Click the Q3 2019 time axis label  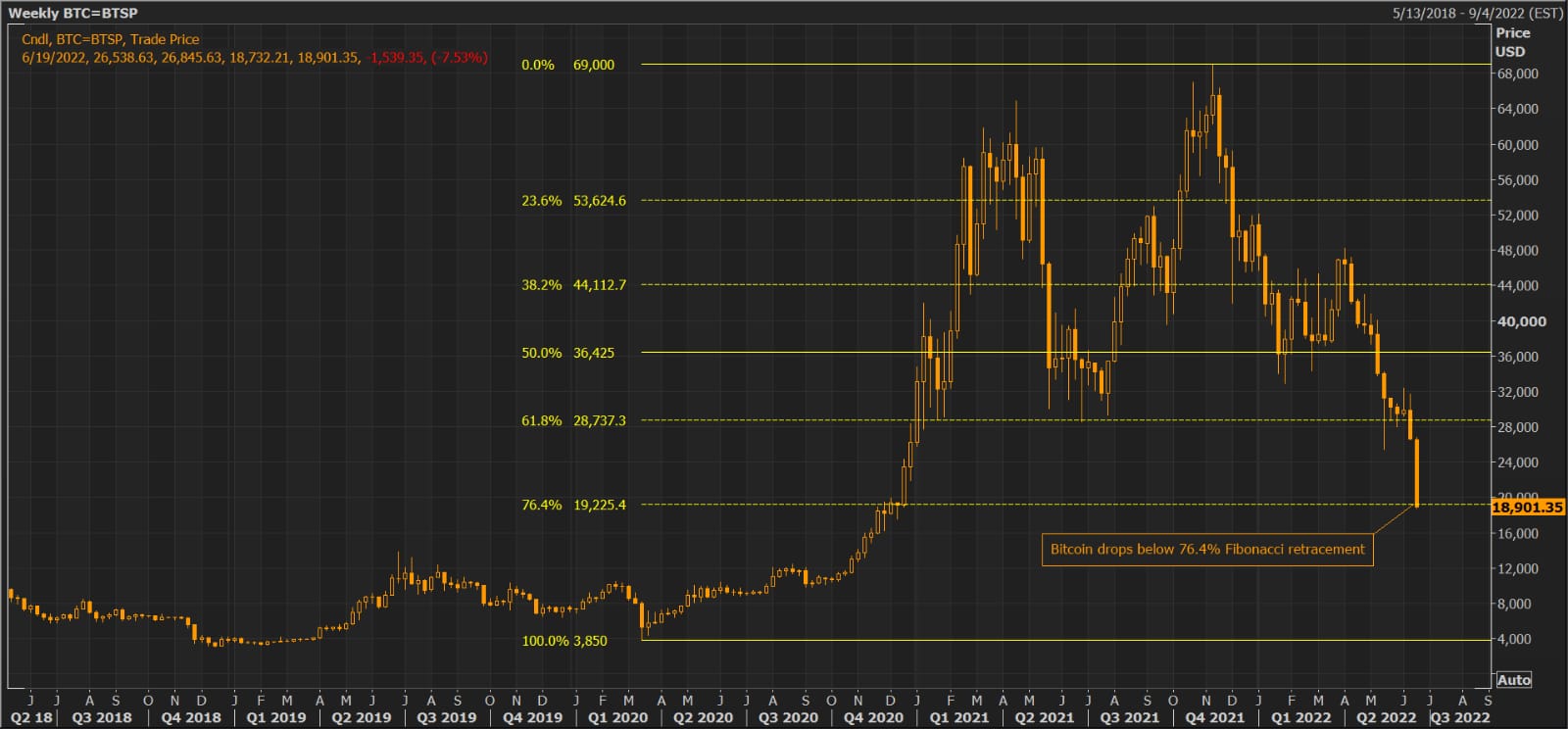coord(446,717)
